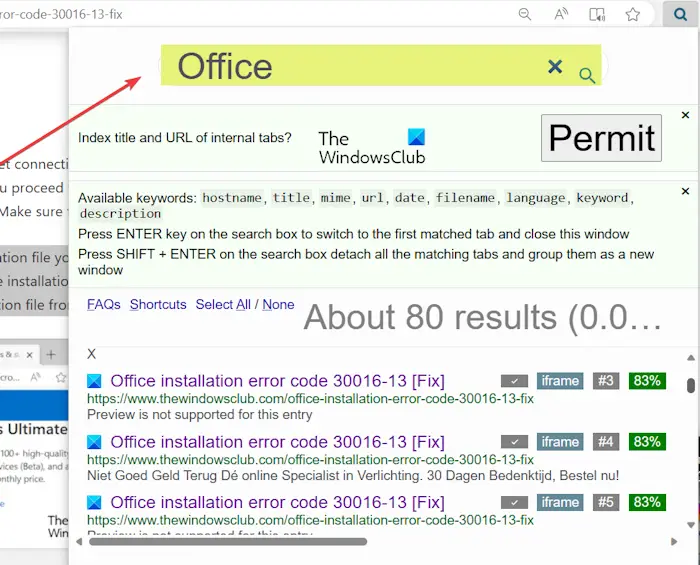The height and width of the screenshot is (565, 700).
Task: Click the #3 badge
Action: point(606,381)
